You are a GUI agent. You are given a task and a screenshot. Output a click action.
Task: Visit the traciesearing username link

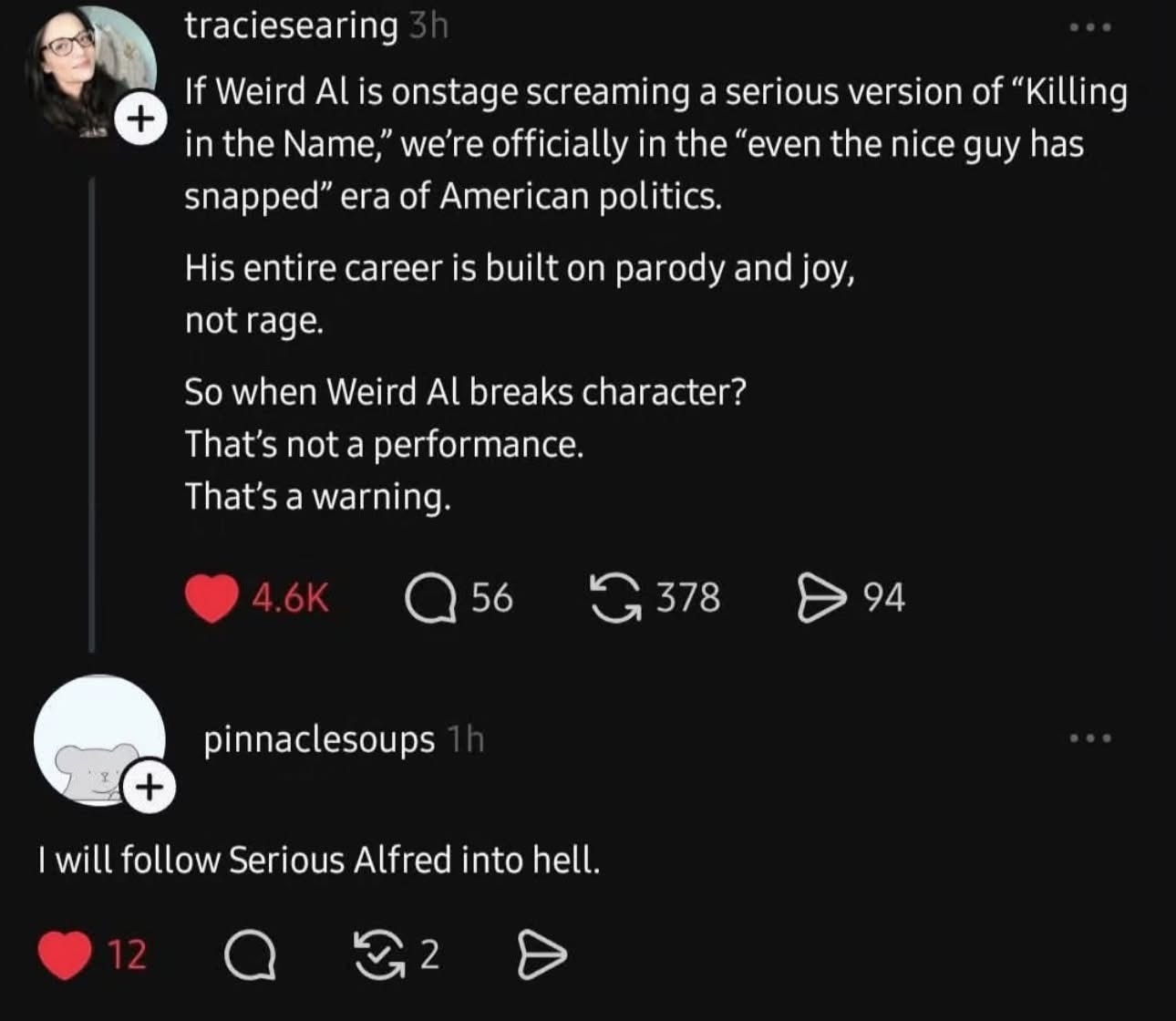[x=291, y=26]
